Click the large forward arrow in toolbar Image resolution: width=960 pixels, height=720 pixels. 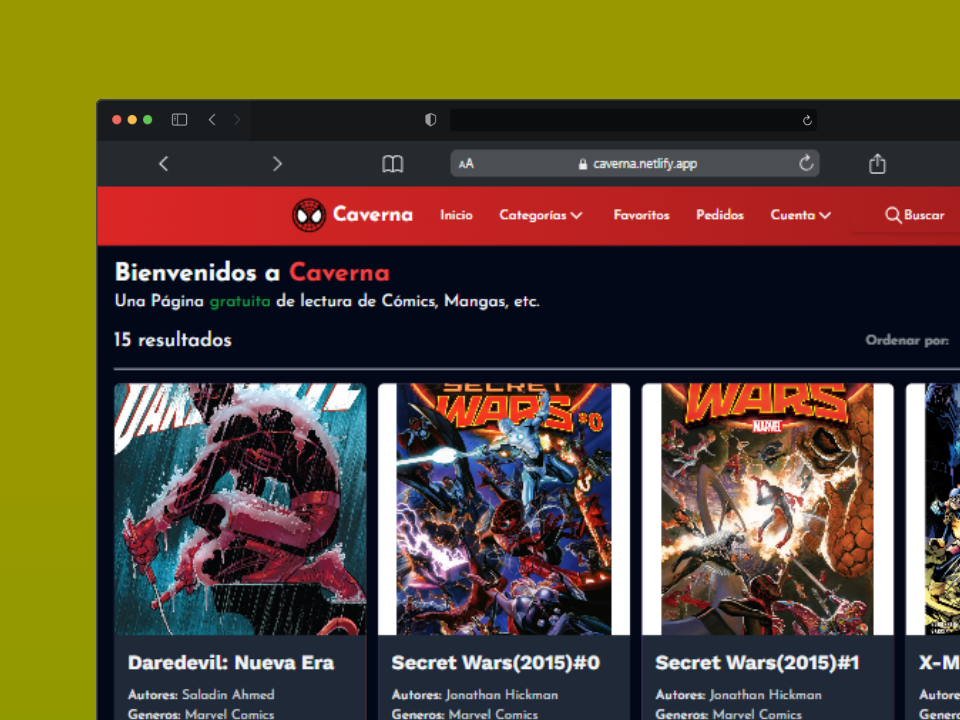click(277, 163)
